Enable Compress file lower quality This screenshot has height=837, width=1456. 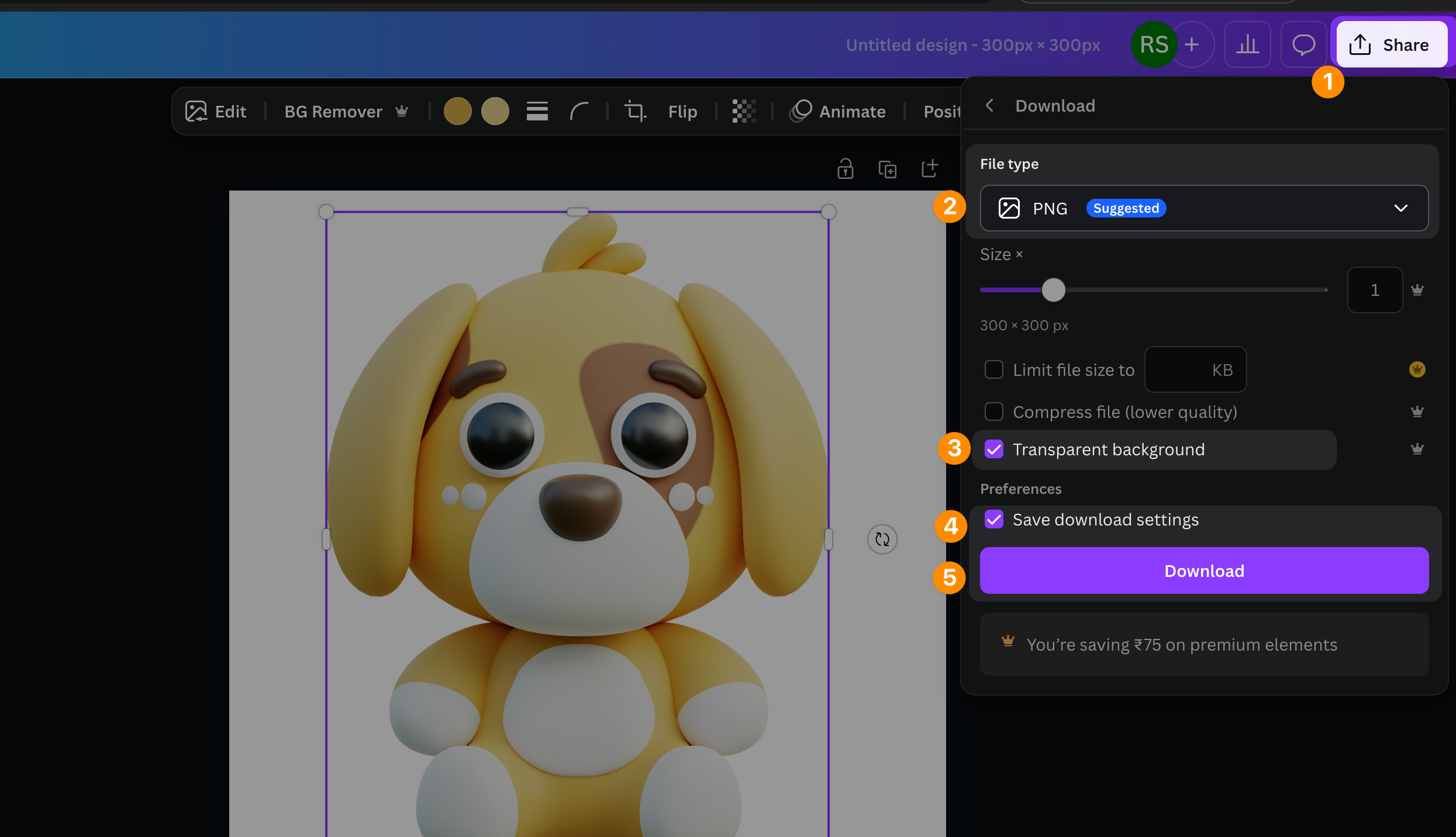tap(993, 411)
